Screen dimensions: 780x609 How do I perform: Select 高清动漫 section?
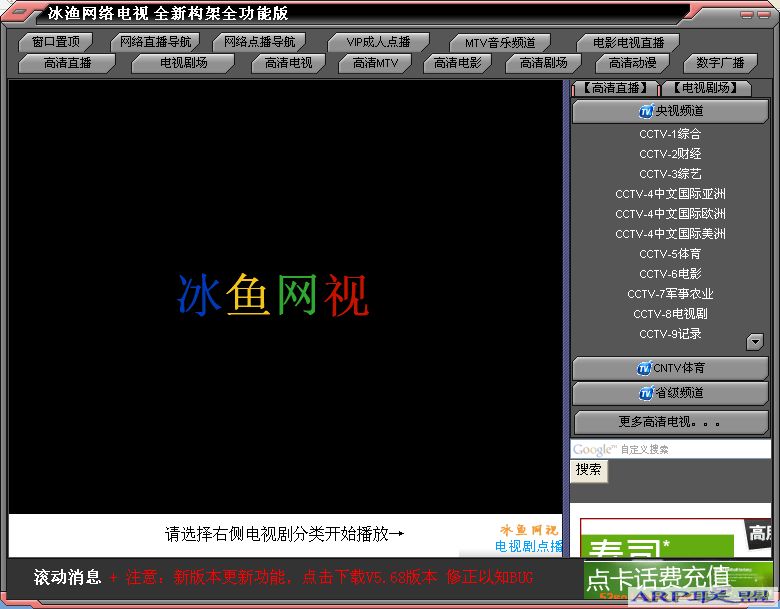633,63
